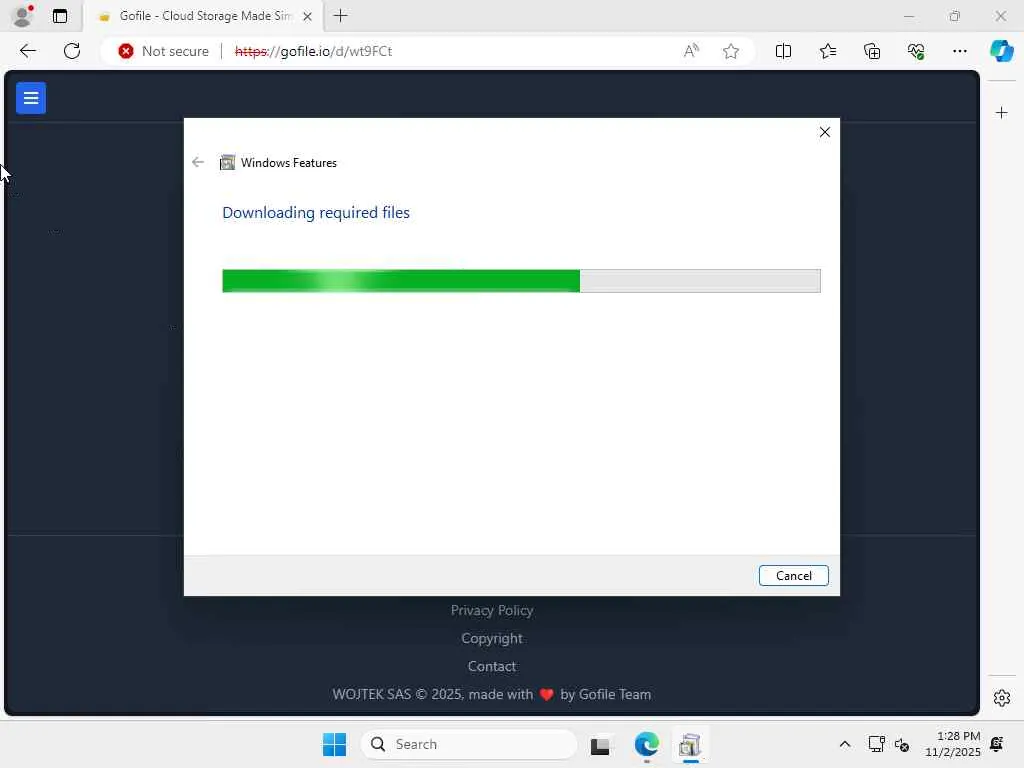
Task: Open the Copyright link
Action: pos(492,638)
